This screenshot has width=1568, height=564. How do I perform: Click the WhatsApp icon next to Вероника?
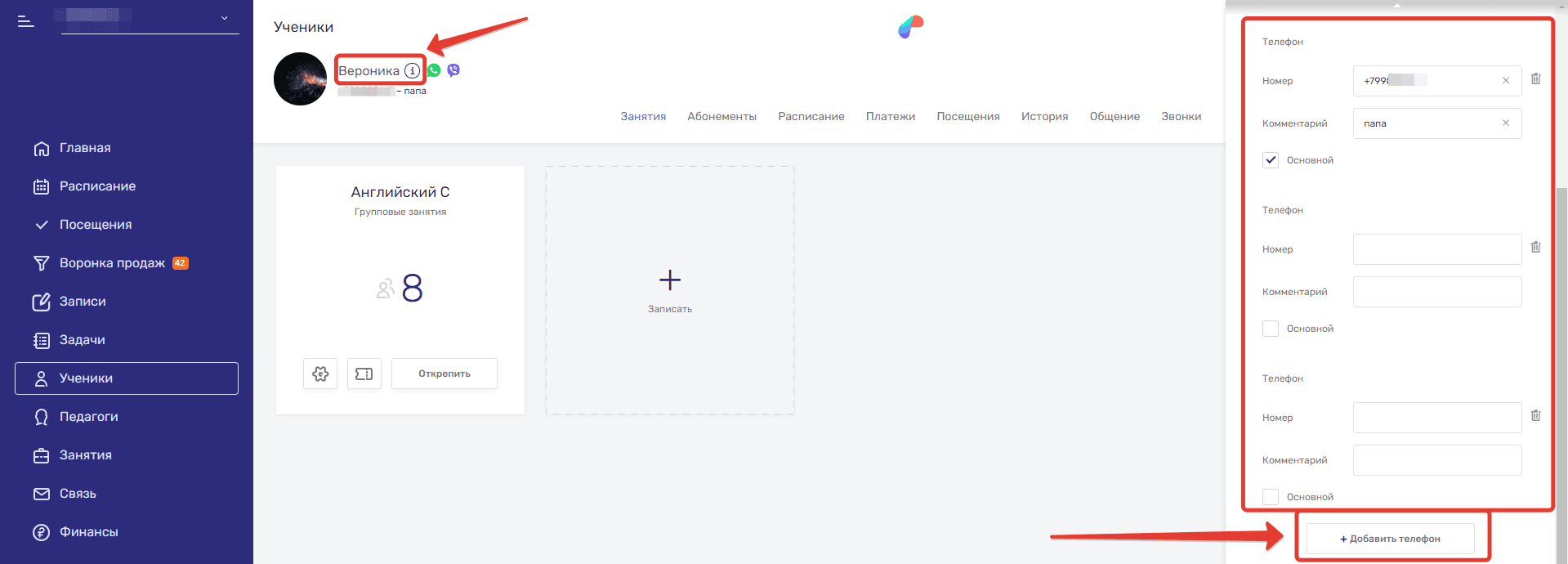click(434, 70)
